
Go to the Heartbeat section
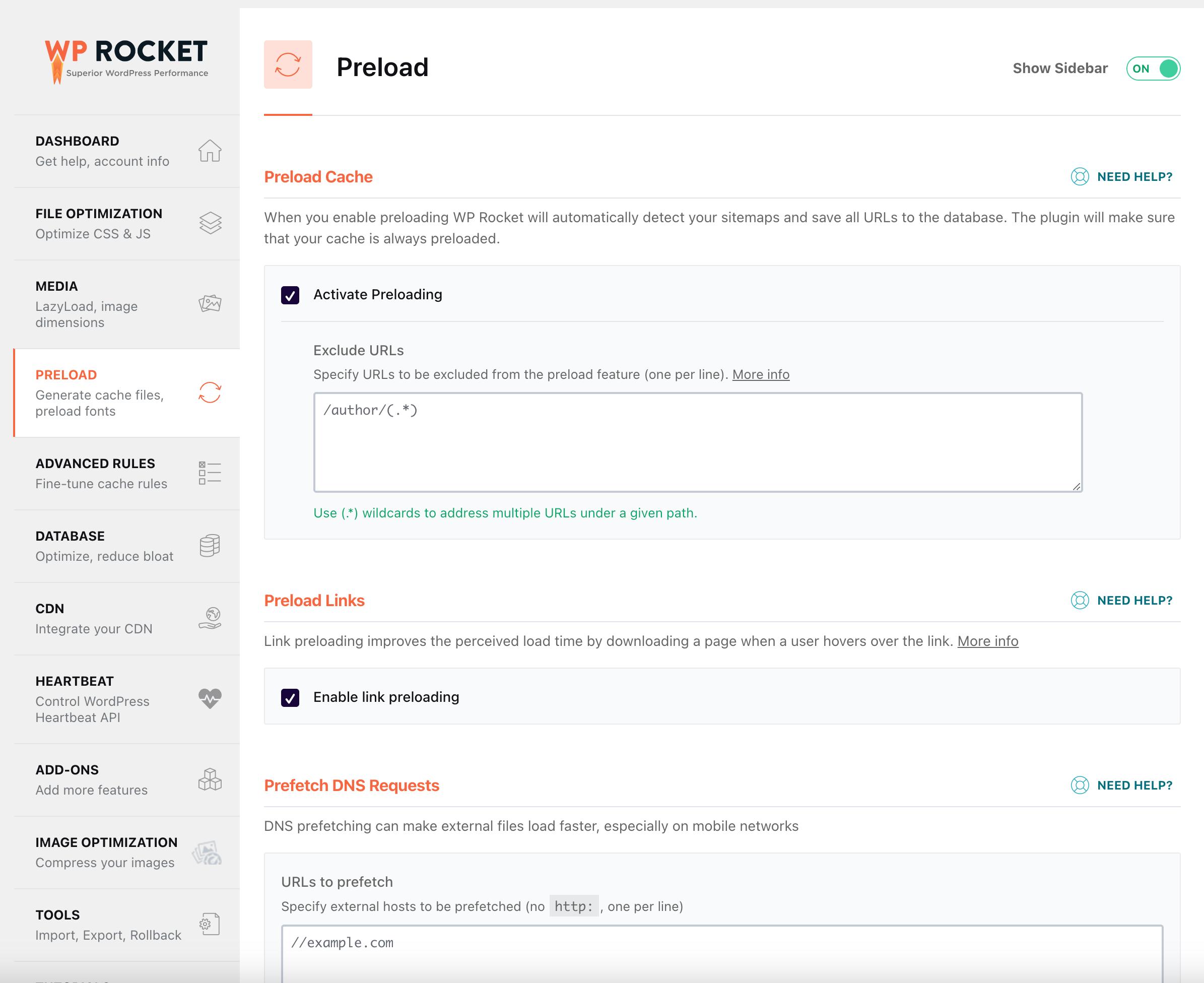click(127, 699)
